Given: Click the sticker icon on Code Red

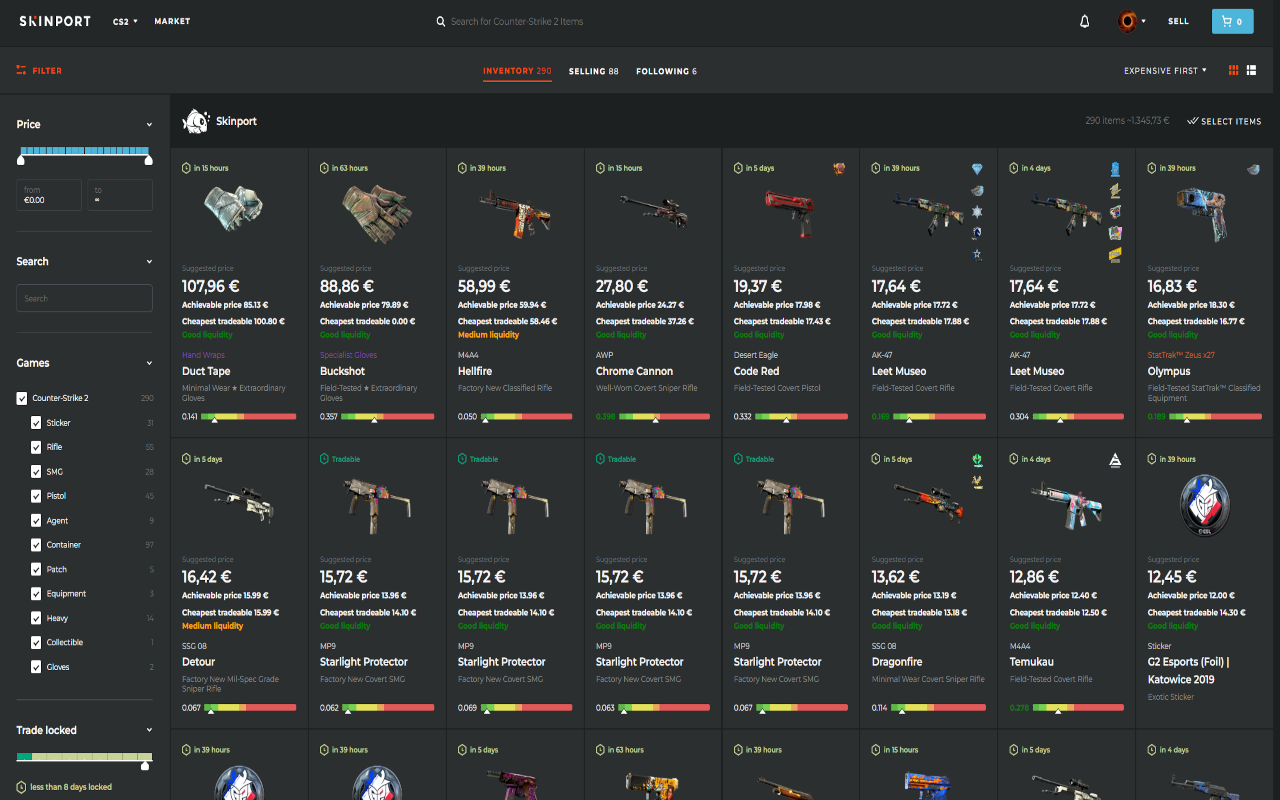Looking at the screenshot, I should coord(839,168).
